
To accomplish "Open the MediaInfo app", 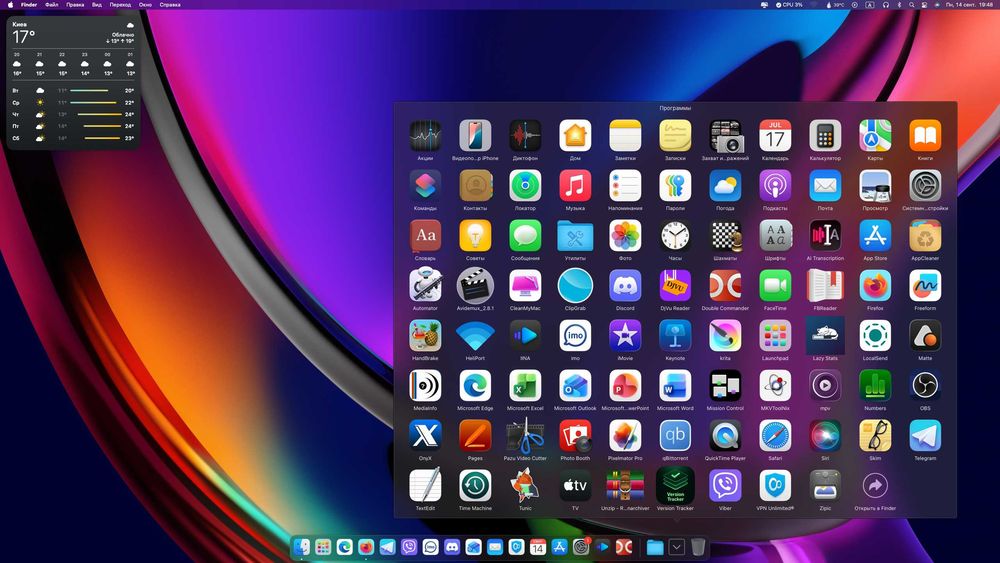I will pos(425,386).
